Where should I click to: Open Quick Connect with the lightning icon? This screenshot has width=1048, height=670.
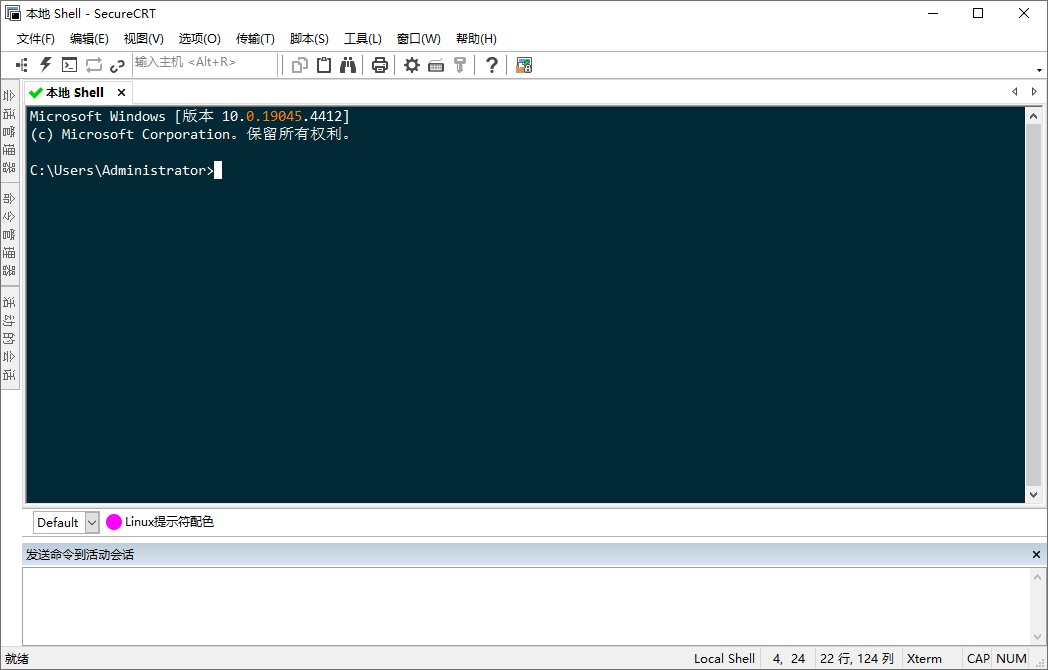tap(45, 65)
